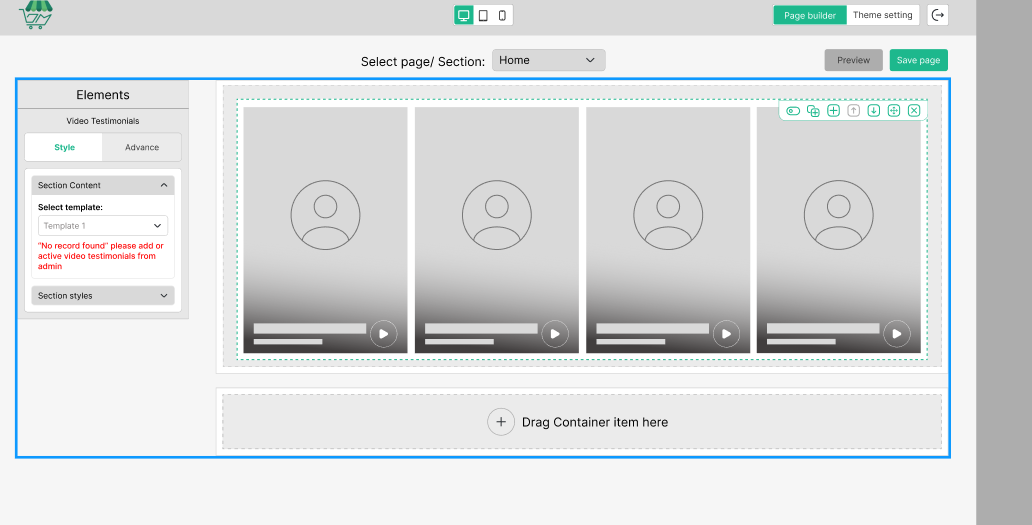Play the third video testimonial
Viewport: 1032px width, 525px height.
[727, 334]
